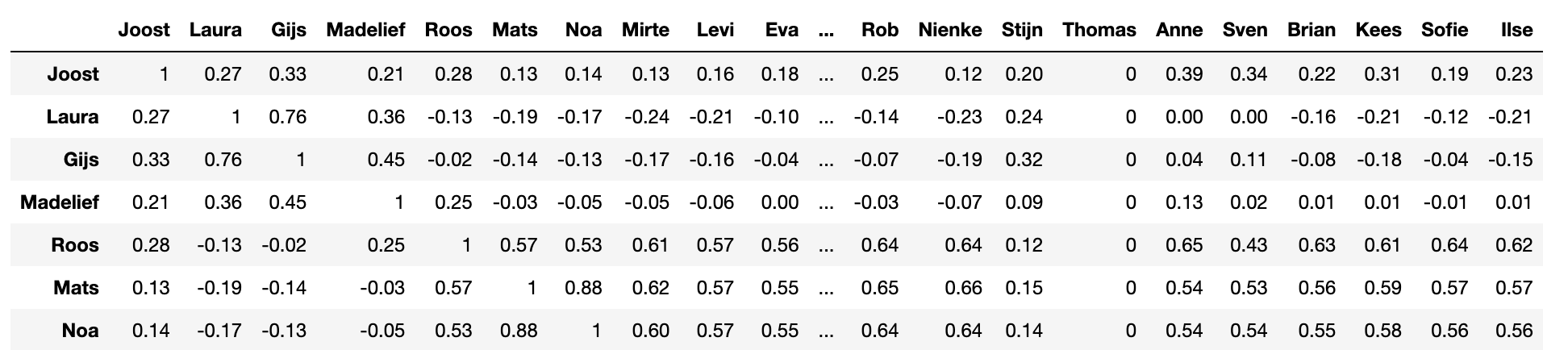This screenshot has height=350, width=1568.
Task: Click the Joost column header
Action: click(x=144, y=31)
